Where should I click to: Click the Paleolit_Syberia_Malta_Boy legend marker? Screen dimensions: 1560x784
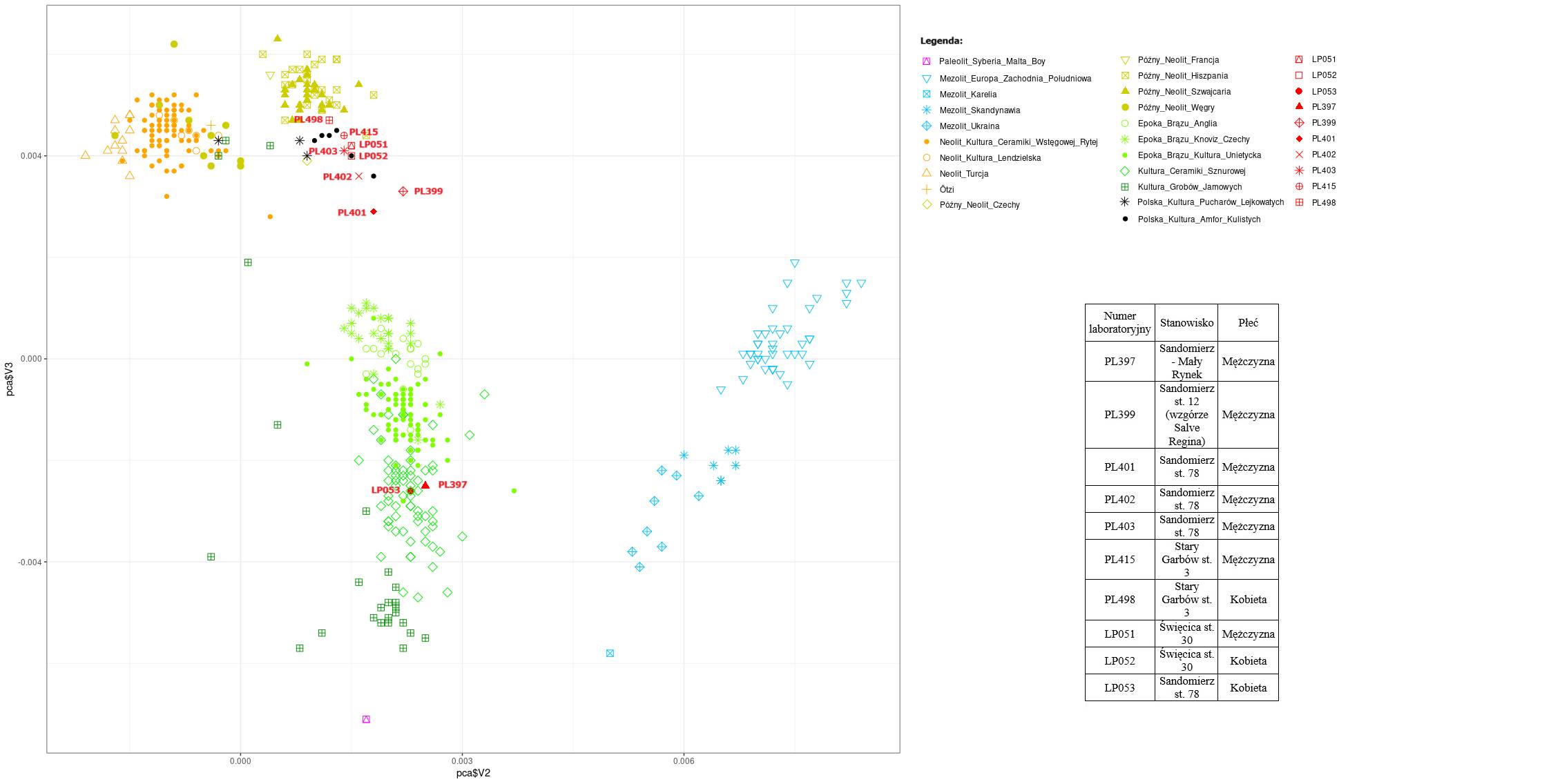[x=927, y=61]
